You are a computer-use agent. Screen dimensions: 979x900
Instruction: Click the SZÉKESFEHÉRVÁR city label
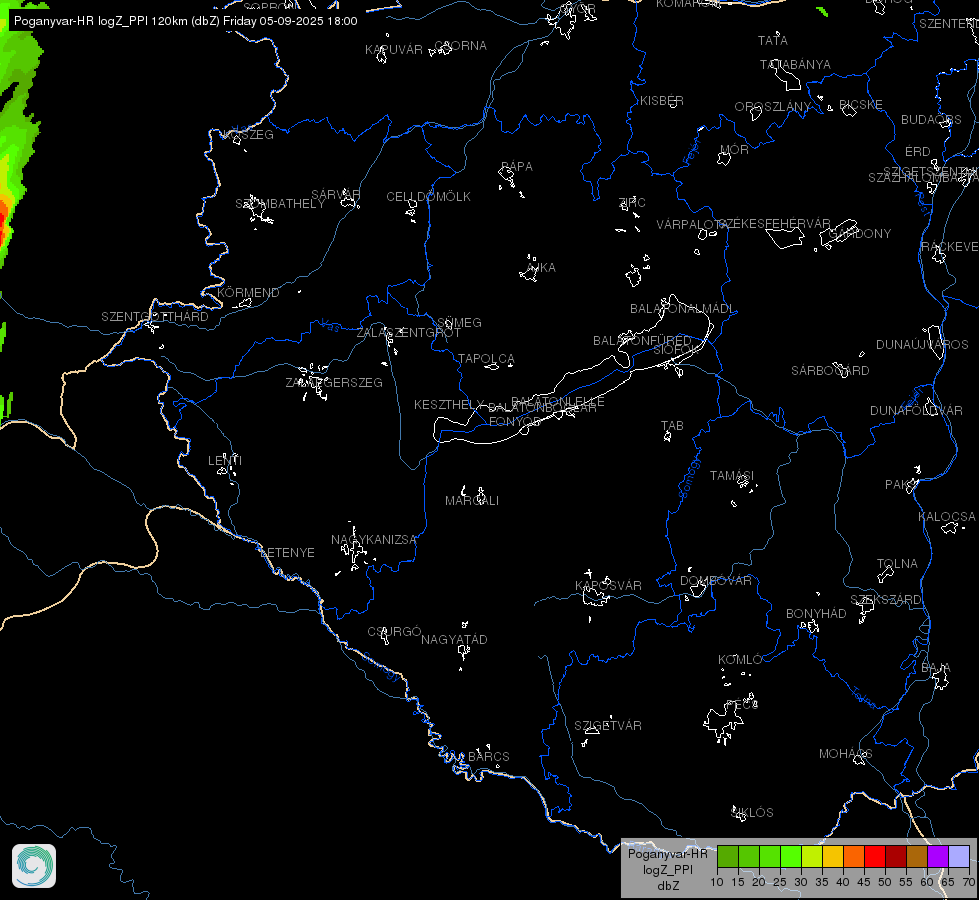(774, 224)
